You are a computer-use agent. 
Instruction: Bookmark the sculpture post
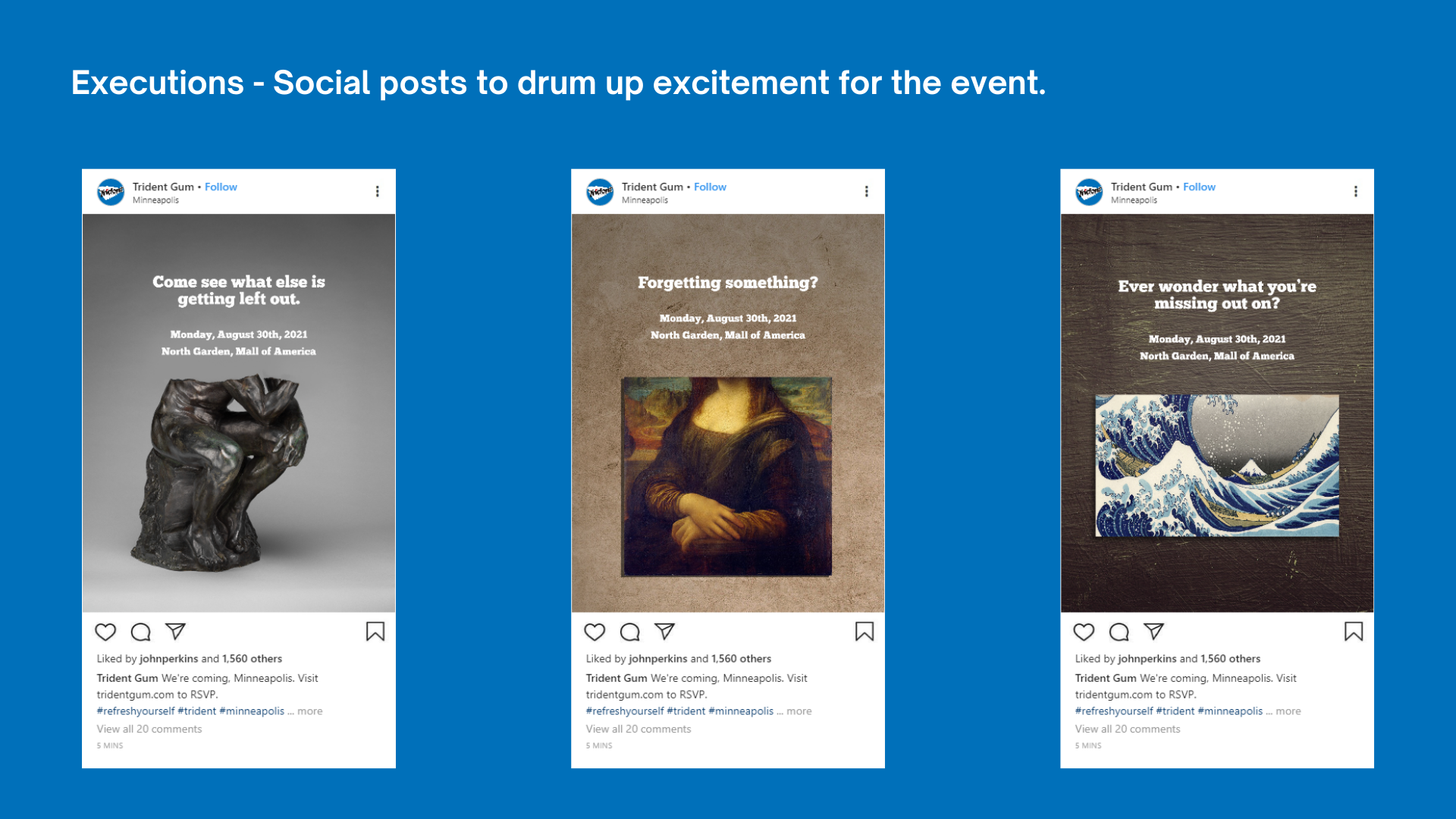(375, 632)
